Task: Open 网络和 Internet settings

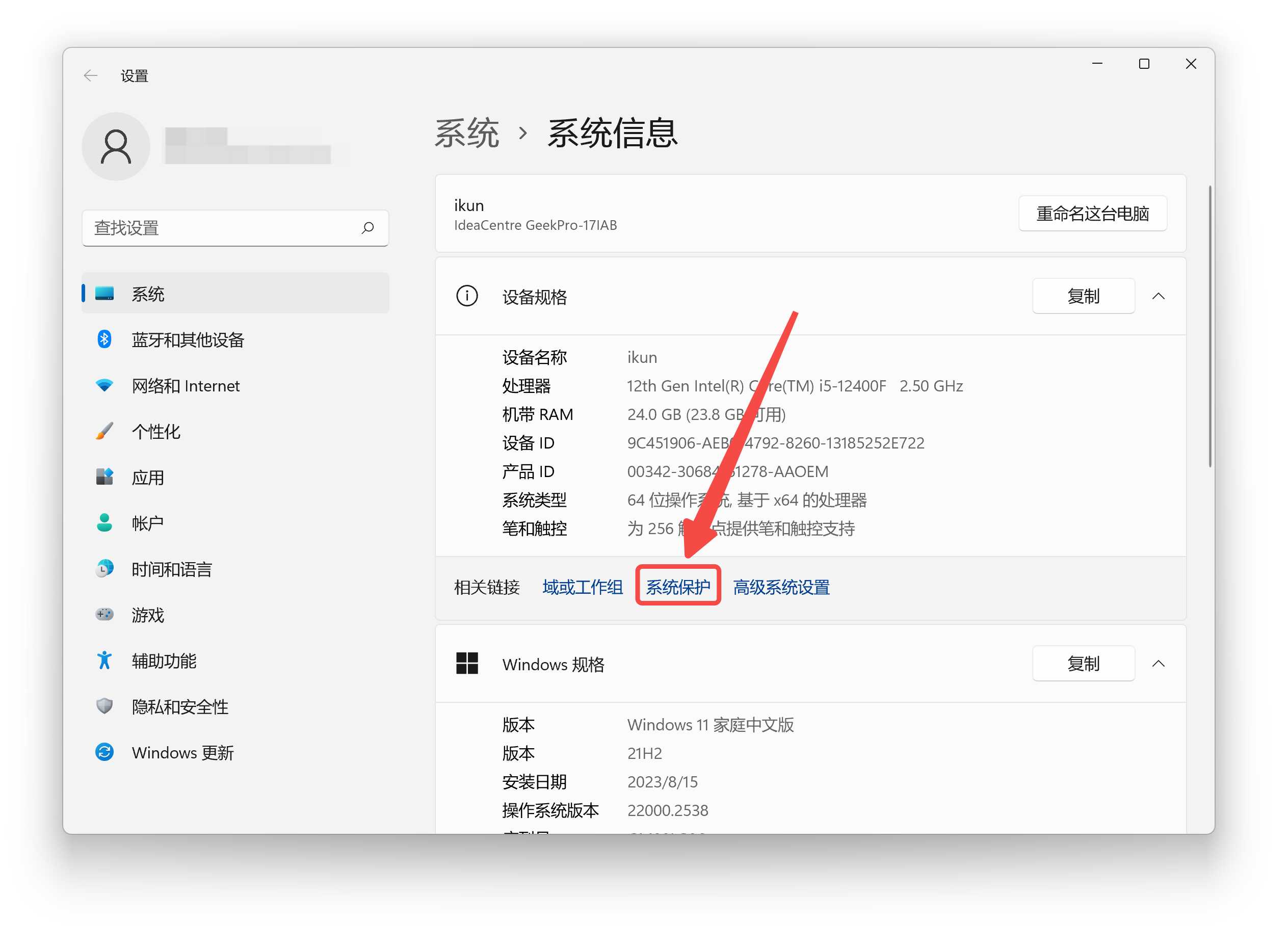Action: click(235, 386)
